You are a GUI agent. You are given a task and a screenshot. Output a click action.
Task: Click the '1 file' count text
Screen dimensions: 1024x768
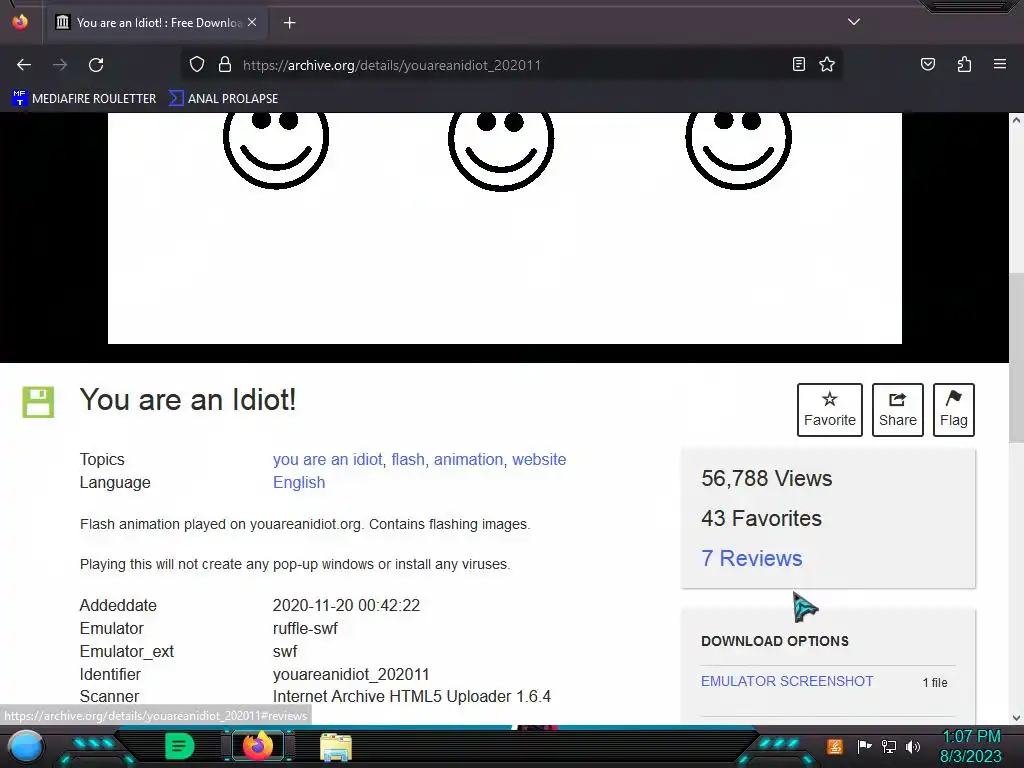(935, 682)
